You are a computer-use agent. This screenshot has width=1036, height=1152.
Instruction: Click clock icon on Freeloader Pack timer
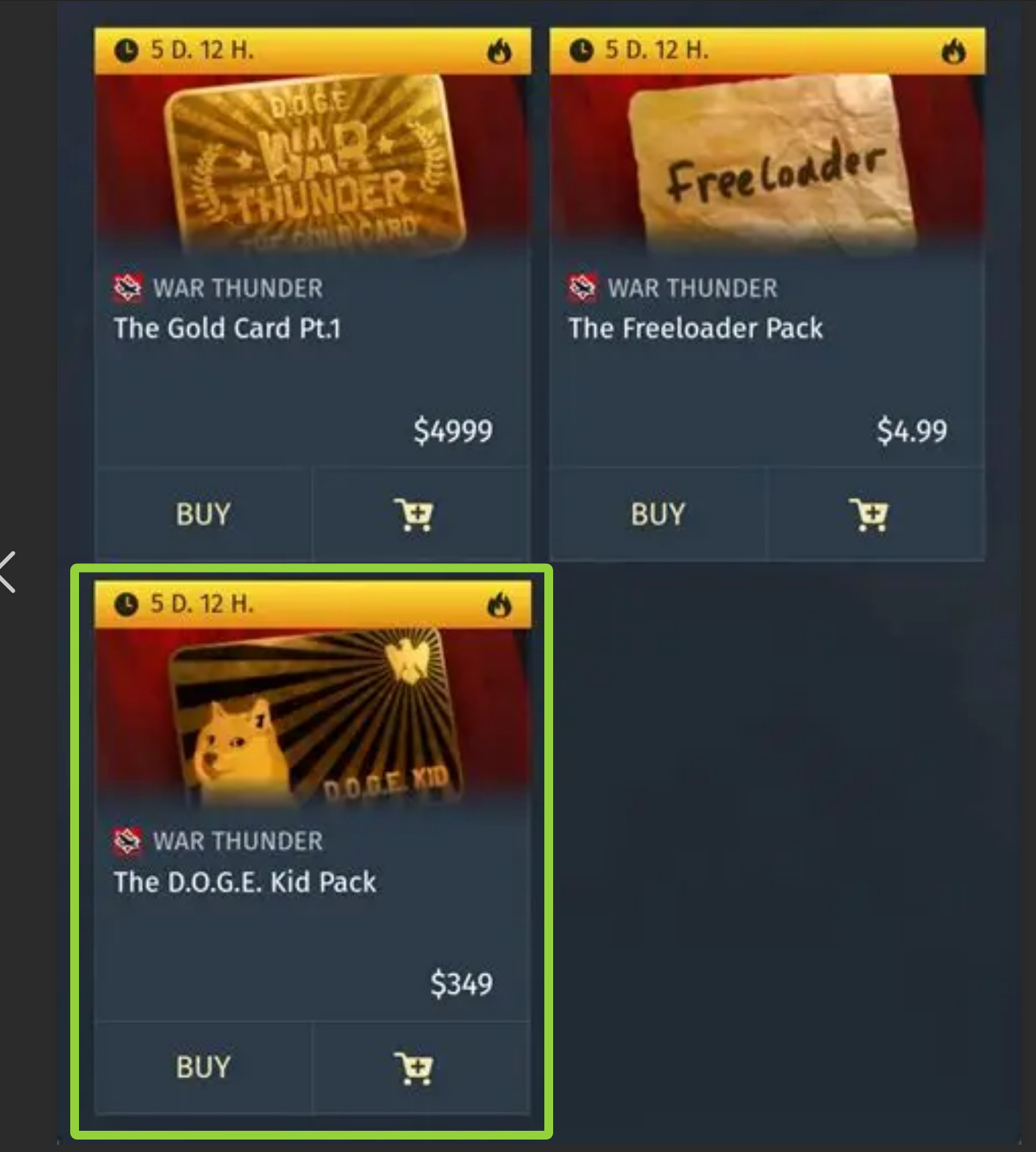(581, 50)
